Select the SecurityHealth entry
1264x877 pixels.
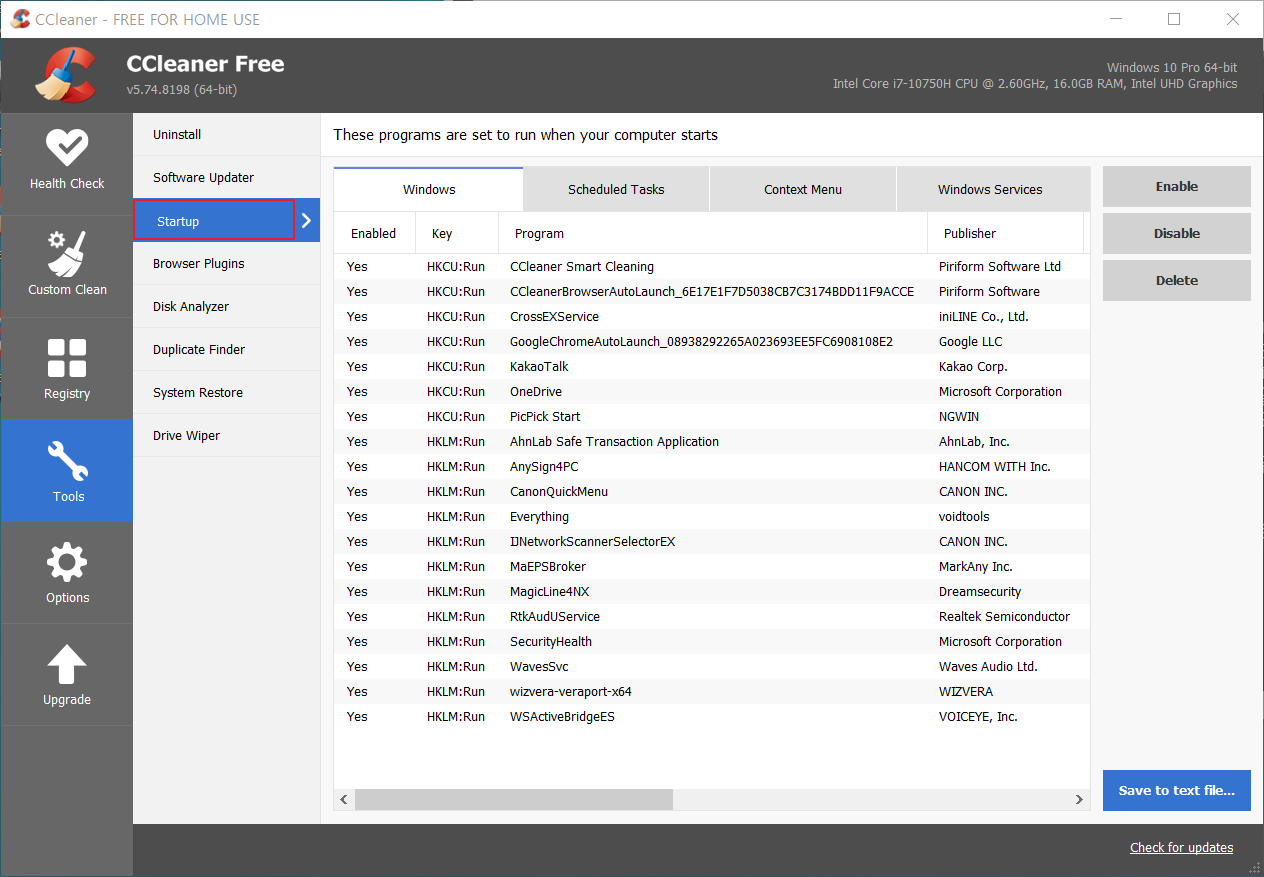point(712,642)
